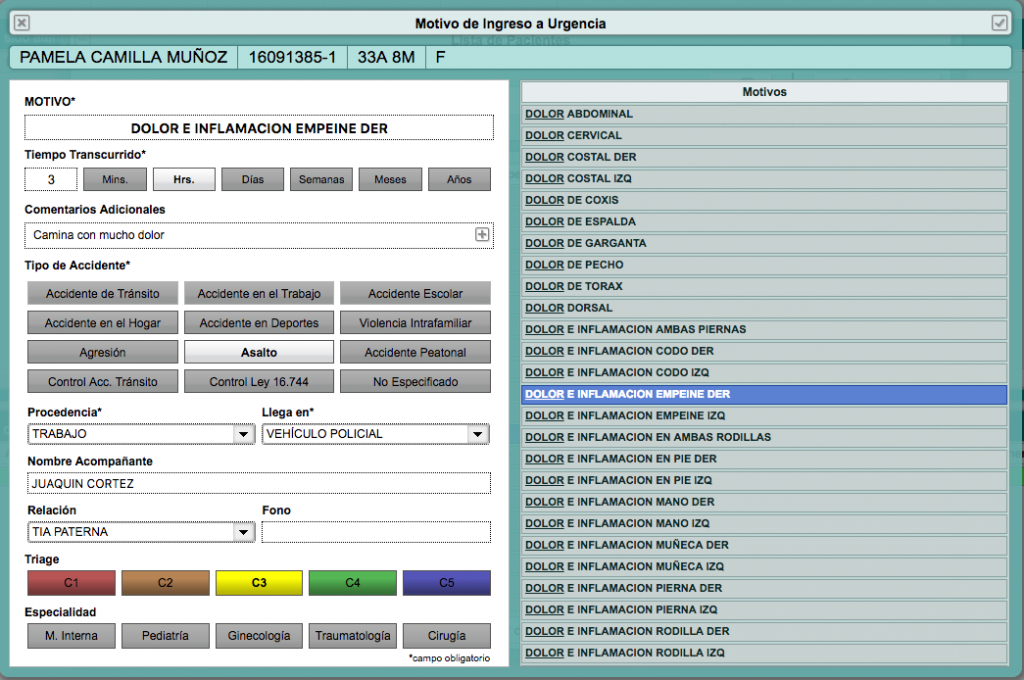Choose Traumatología specialty
1024x680 pixels.
tap(353, 636)
